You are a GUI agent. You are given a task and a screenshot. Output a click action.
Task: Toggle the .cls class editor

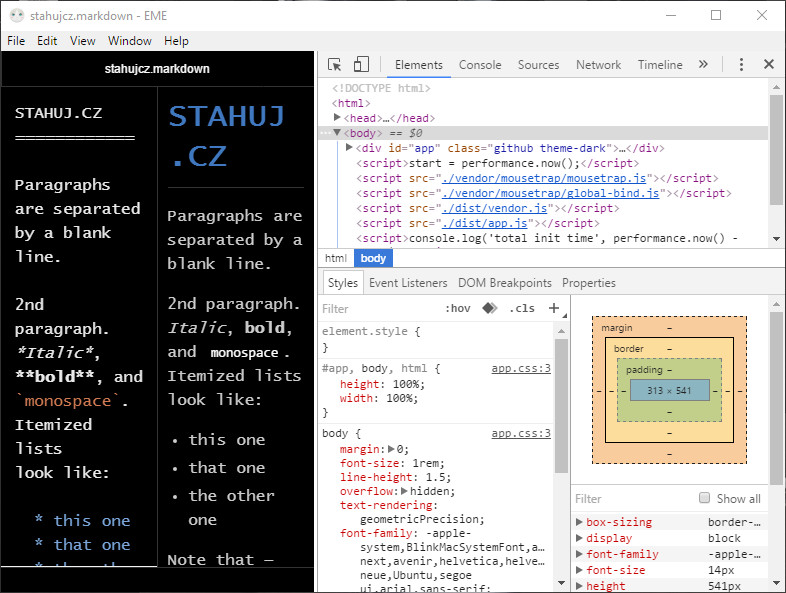[x=522, y=308]
